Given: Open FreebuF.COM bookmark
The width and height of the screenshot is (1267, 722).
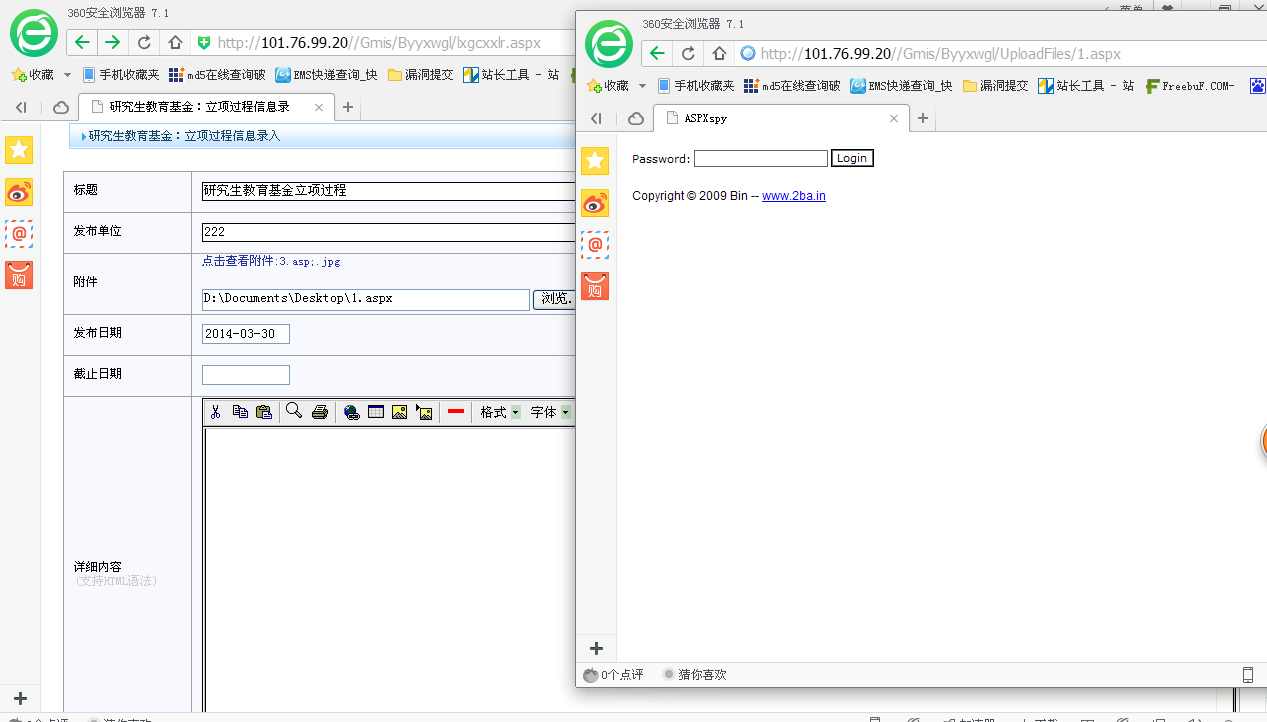Looking at the screenshot, I should tap(1190, 86).
